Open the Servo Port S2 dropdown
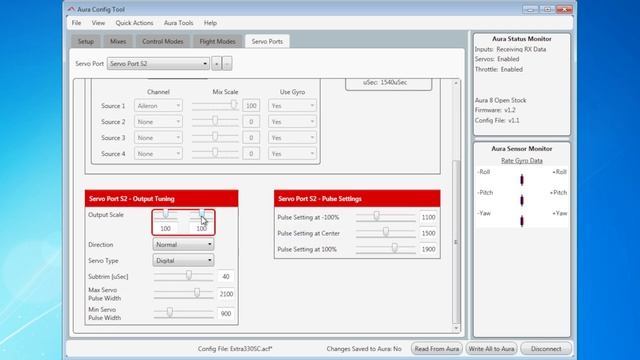This screenshot has width=640, height=360. coord(158,64)
